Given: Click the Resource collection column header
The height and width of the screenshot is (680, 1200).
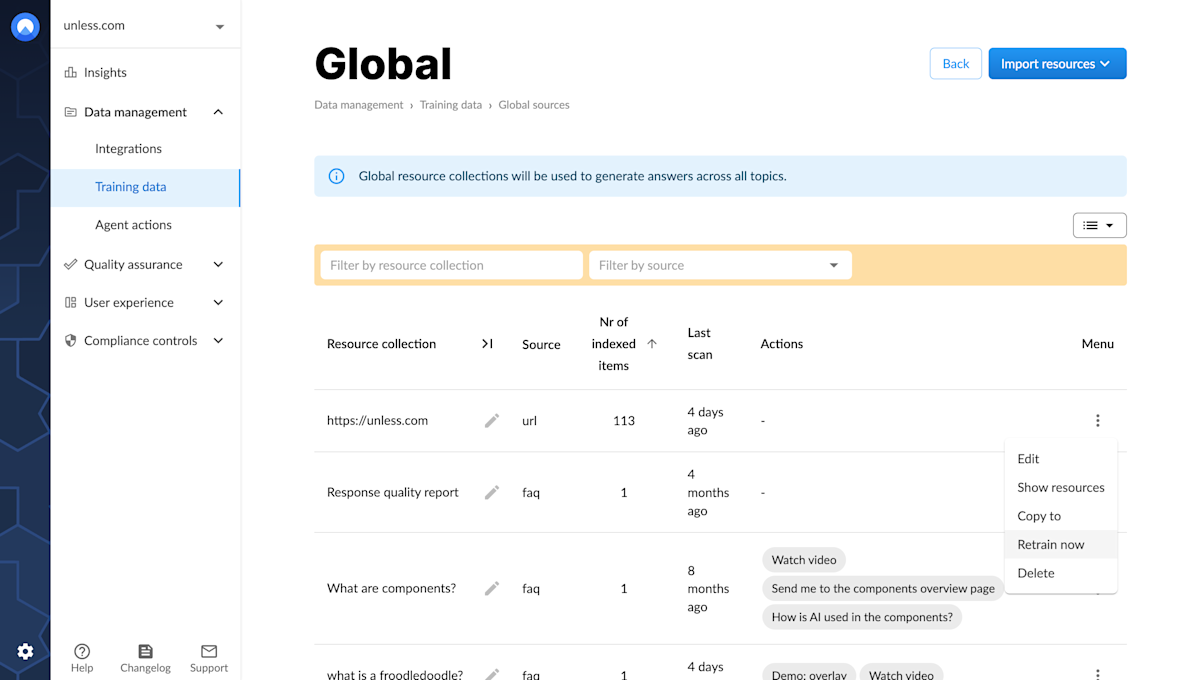Looking at the screenshot, I should point(381,344).
